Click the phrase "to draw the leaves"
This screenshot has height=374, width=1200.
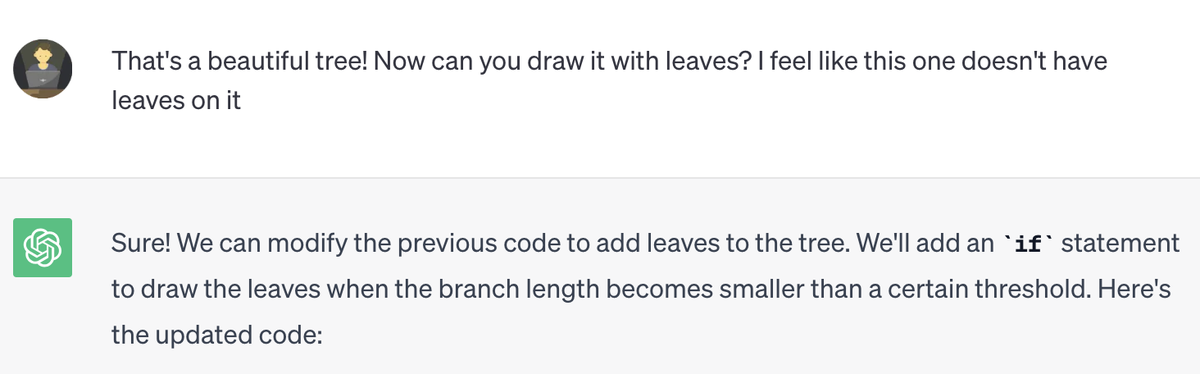pyautogui.click(x=205, y=290)
